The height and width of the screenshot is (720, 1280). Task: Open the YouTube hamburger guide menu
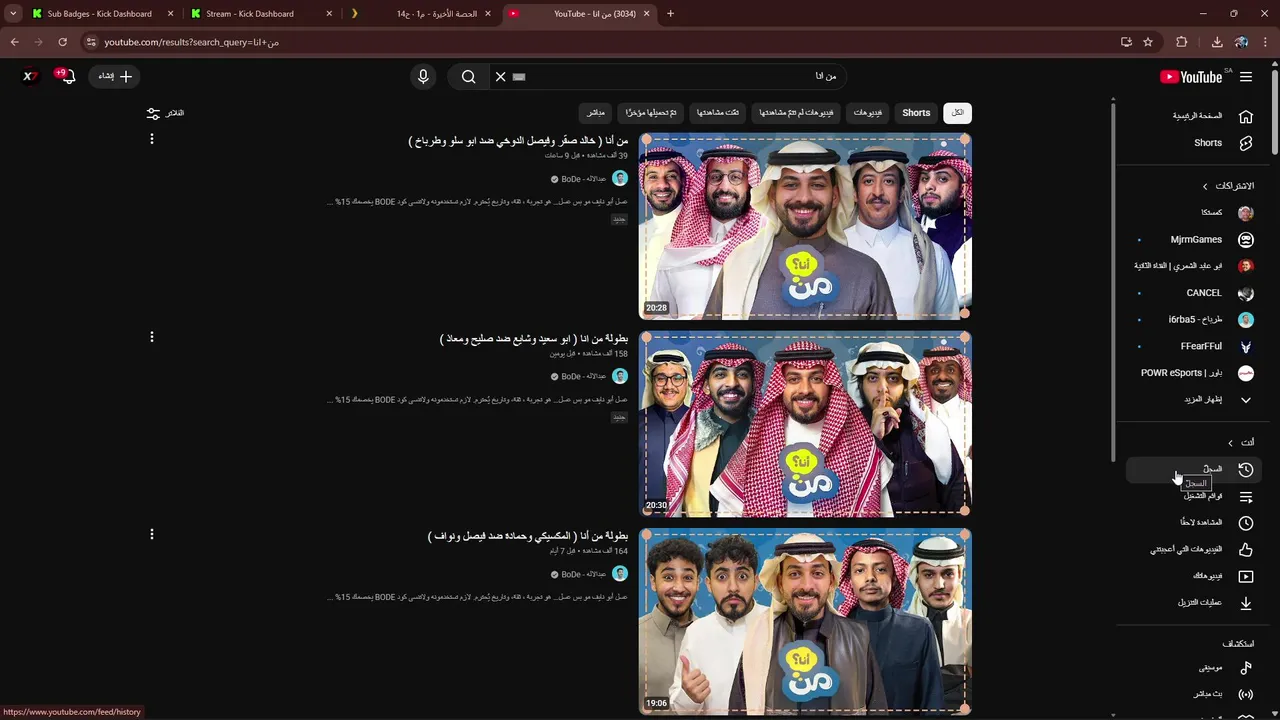(1246, 77)
